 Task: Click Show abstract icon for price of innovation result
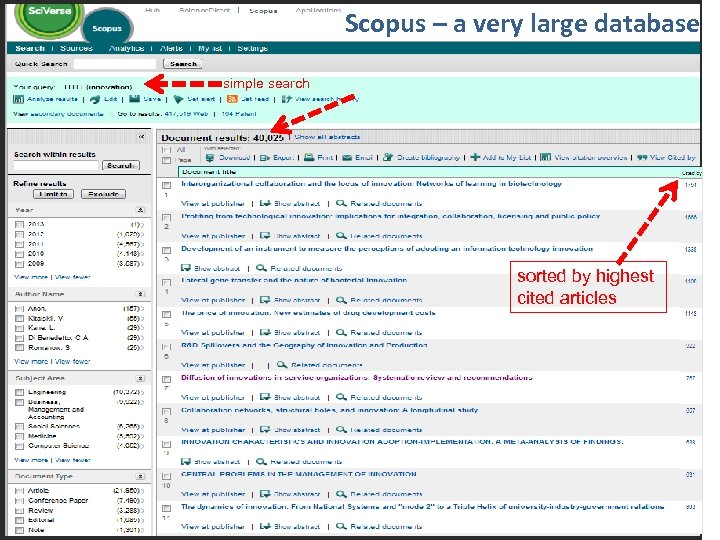pos(264,332)
